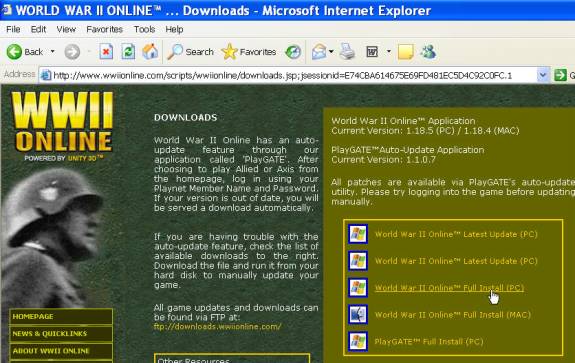Open ftp://downloads.wwiionline.com/ link

pyautogui.click(x=217, y=326)
